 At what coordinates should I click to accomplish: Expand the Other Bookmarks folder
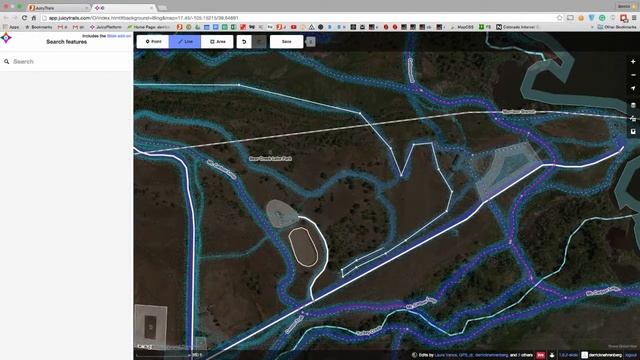pyautogui.click(x=617, y=27)
